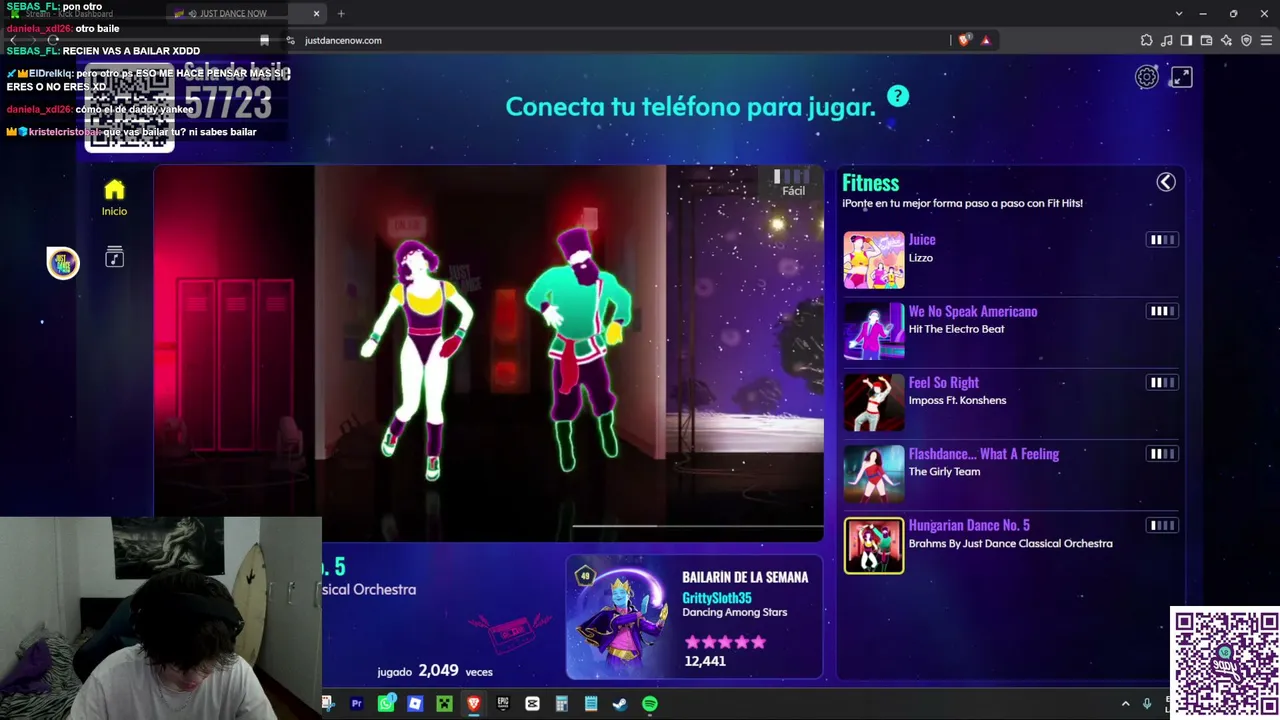The height and width of the screenshot is (720, 1280).
Task: Collapse Fitness playlist with back arrow
Action: (1166, 182)
